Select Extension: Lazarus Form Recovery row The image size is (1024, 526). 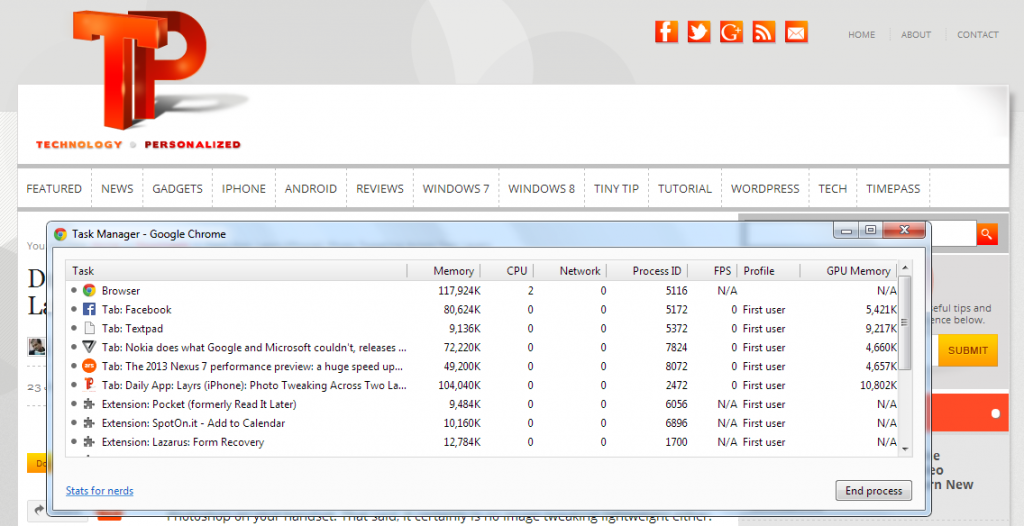coord(183,442)
